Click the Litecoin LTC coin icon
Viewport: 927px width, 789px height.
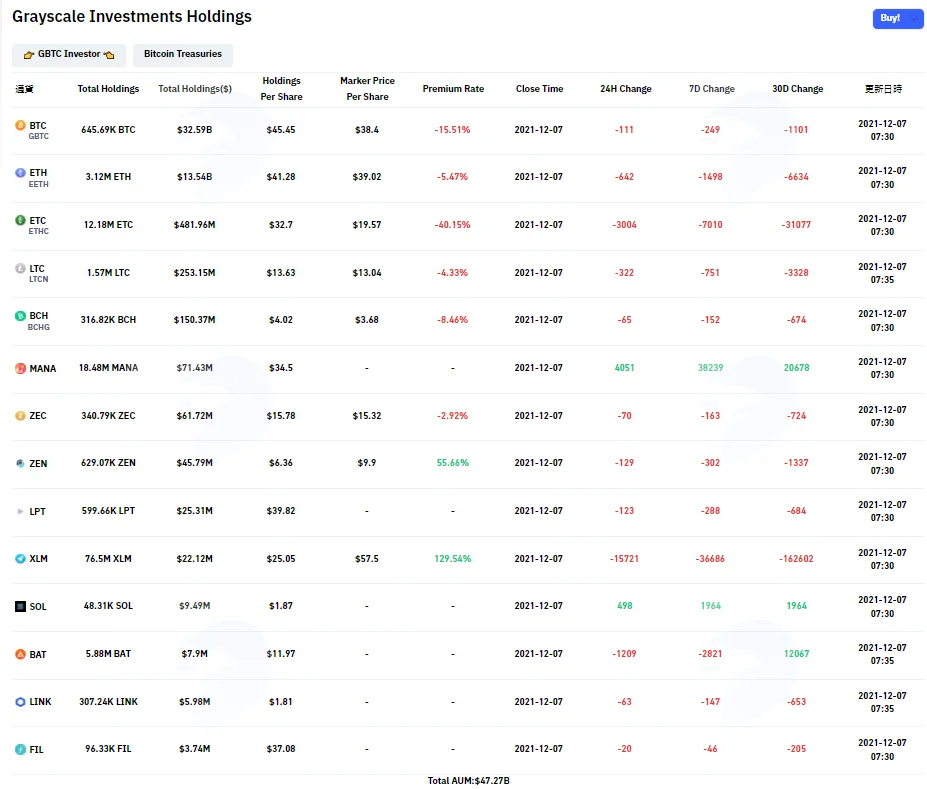pyautogui.click(x=20, y=268)
